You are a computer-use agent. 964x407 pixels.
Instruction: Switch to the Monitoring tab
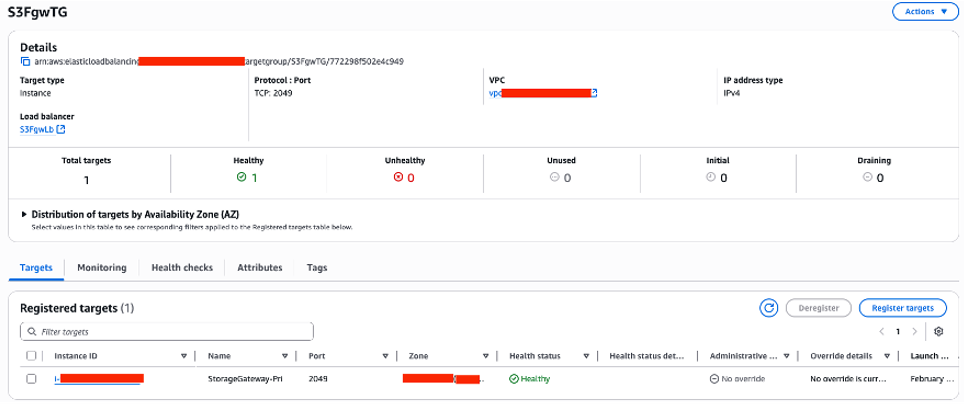point(101,268)
